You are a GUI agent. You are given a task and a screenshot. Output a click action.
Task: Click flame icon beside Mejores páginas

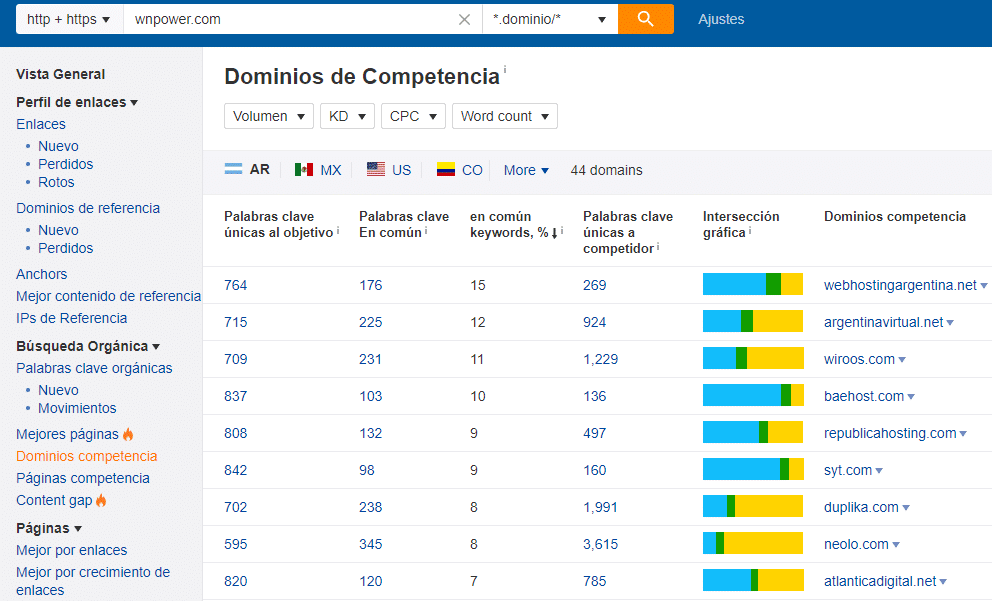pos(128,434)
